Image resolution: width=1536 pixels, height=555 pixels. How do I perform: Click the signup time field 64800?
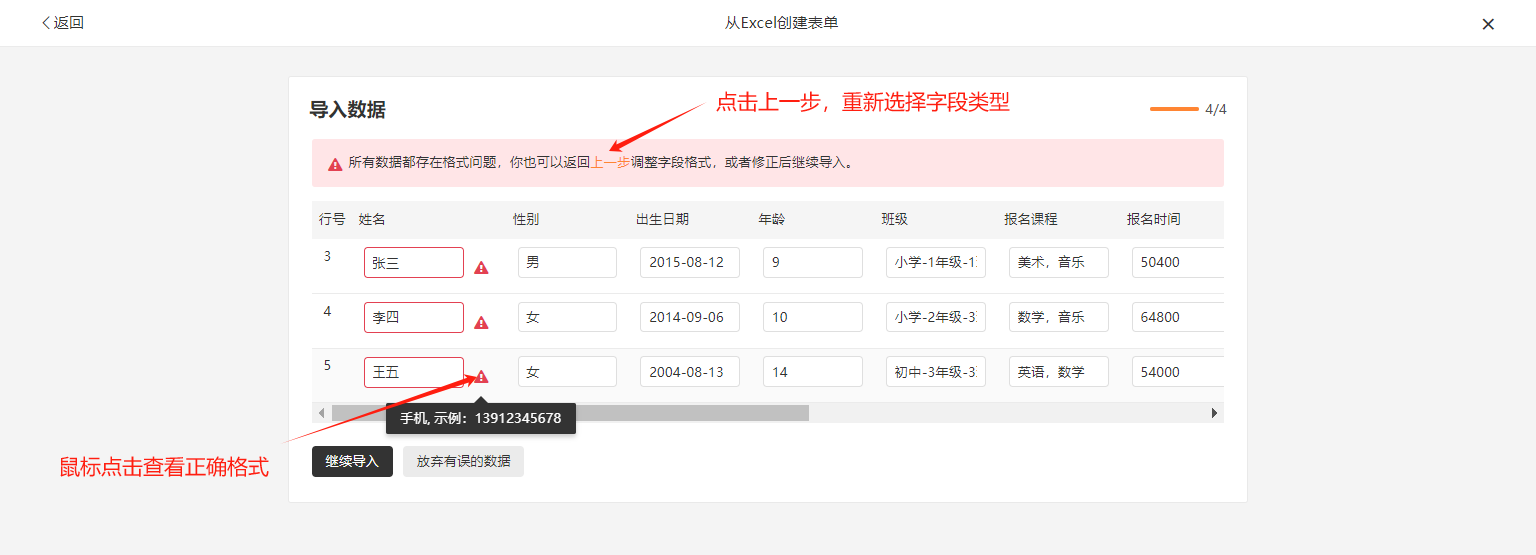point(1178,317)
